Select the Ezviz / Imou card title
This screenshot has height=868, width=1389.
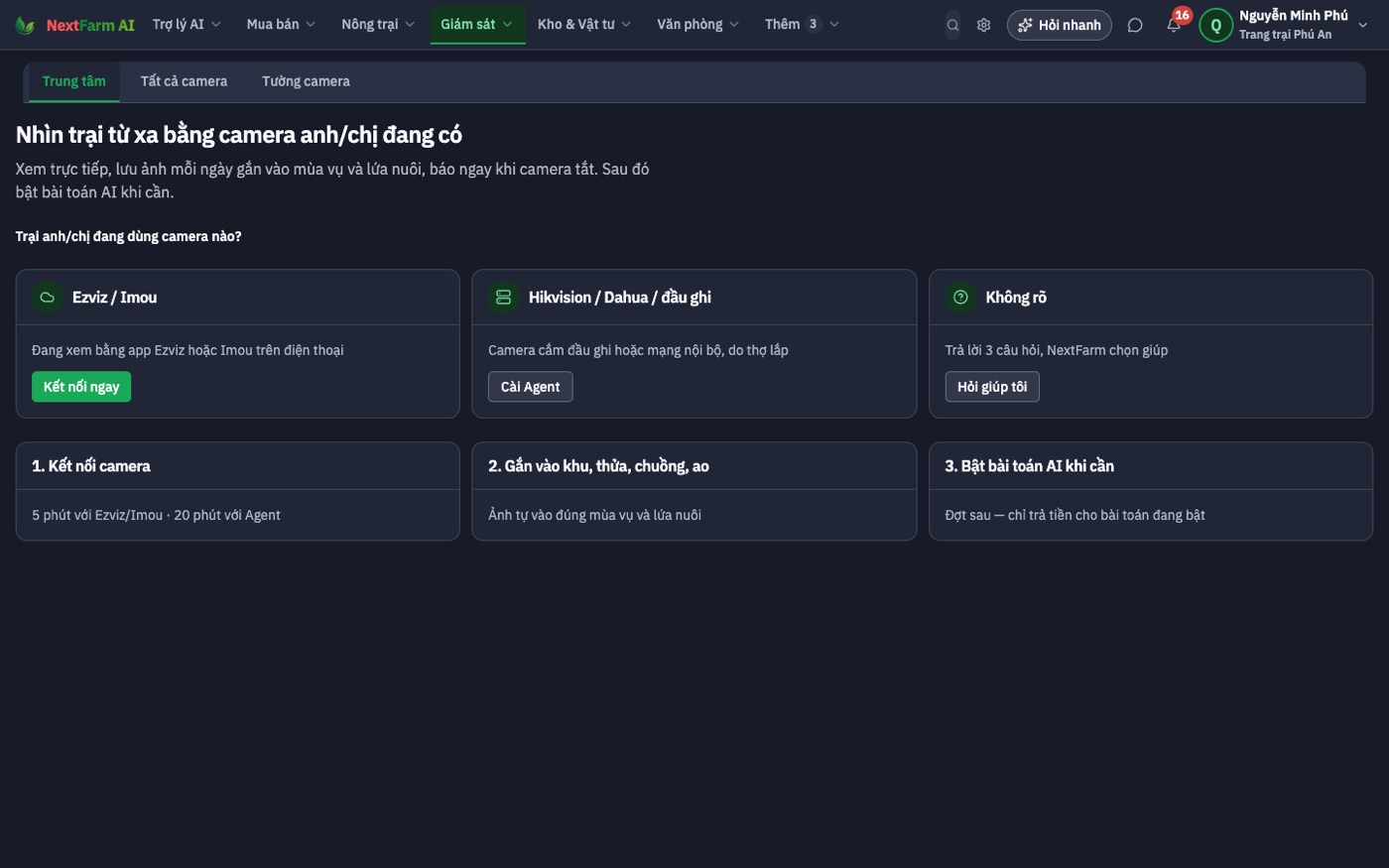[114, 297]
